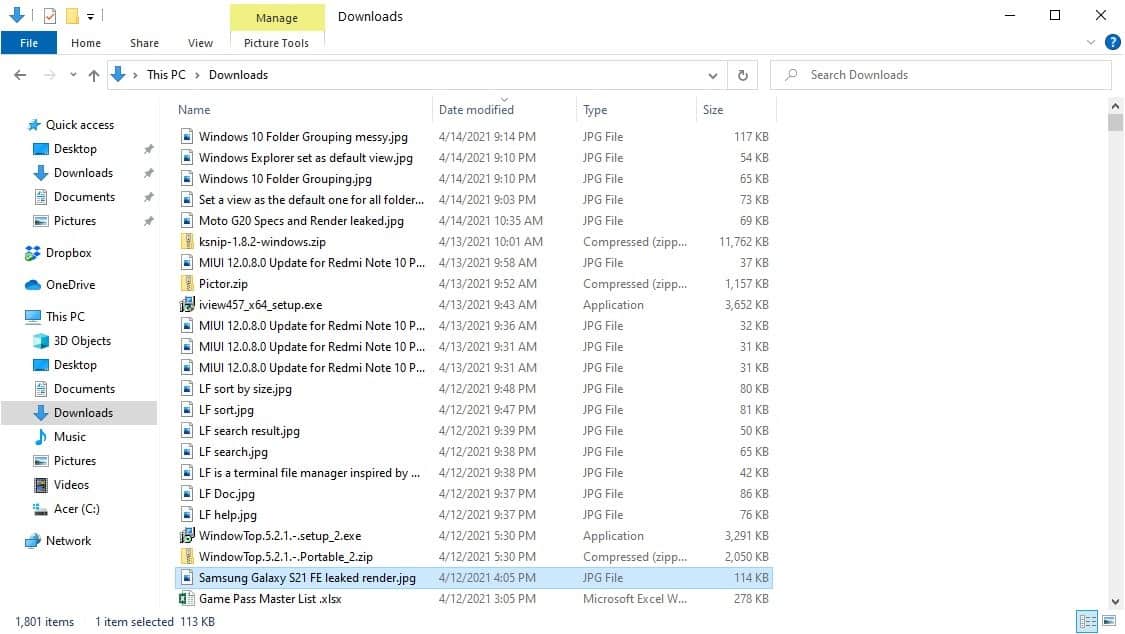Open pinned Pictures under Quick access
This screenshot has width=1125, height=634.
[75, 221]
